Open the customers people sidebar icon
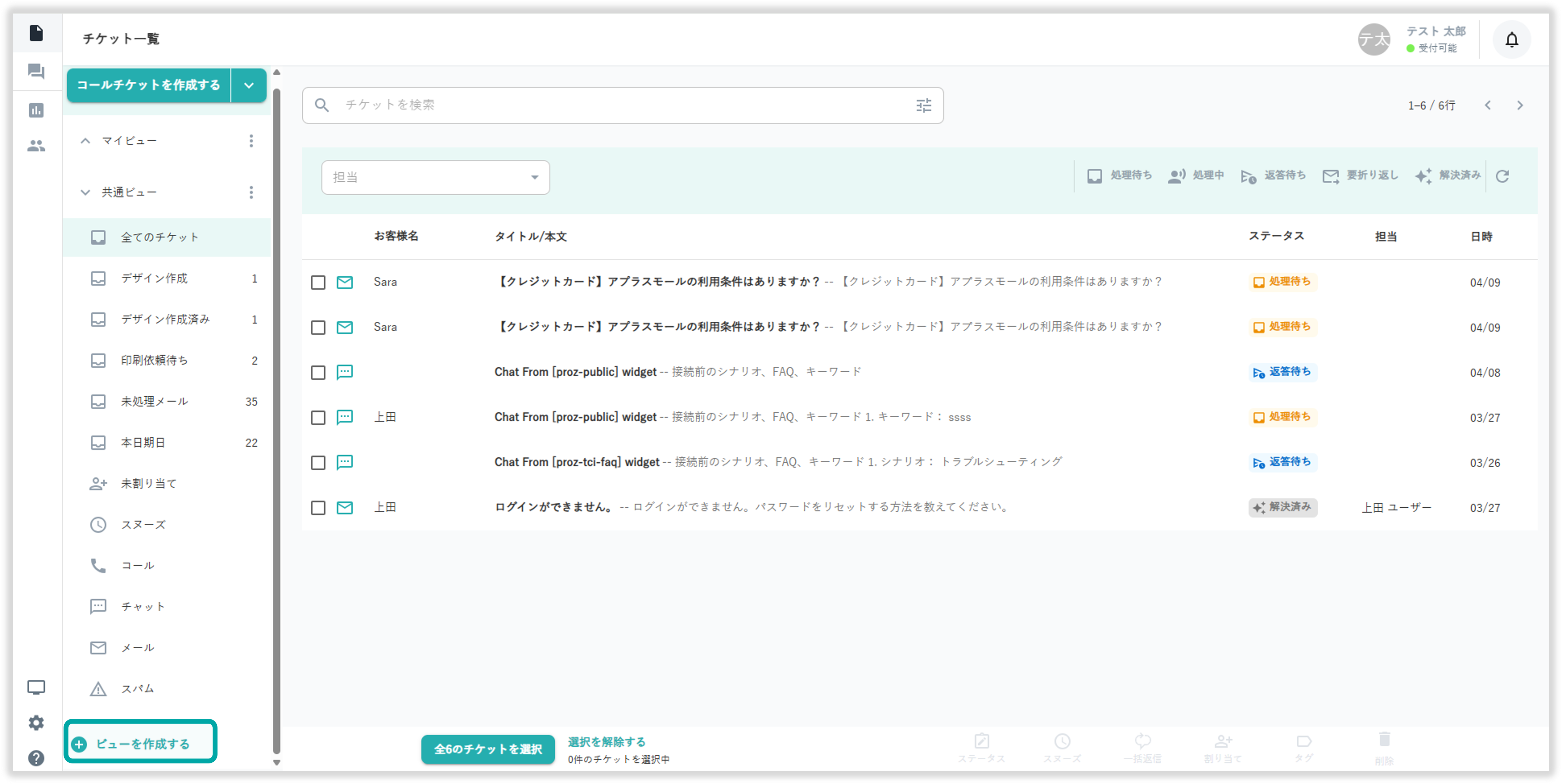This screenshot has height=784, width=1562. 36,146
